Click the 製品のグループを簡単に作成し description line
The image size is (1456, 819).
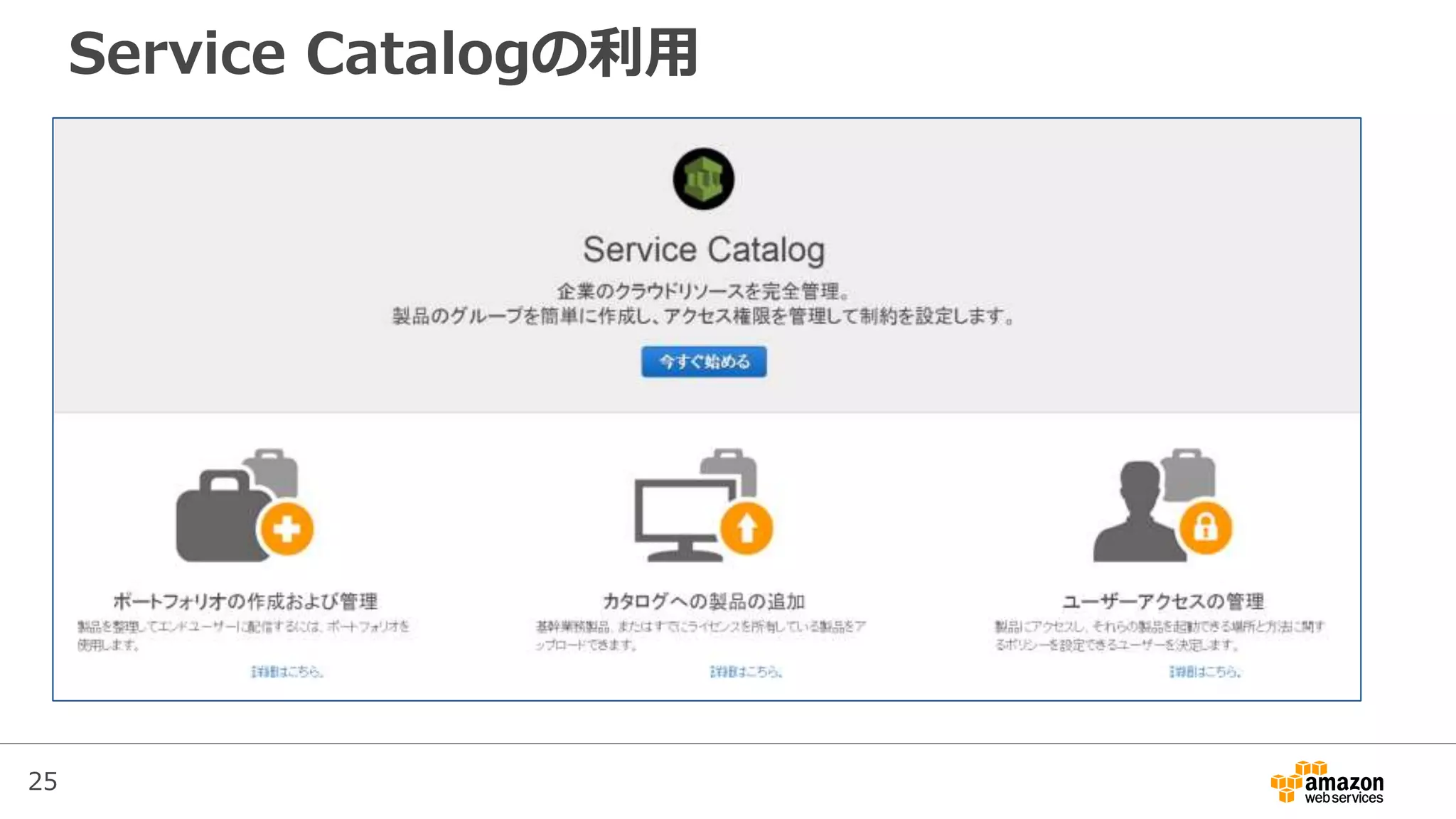[x=704, y=316]
